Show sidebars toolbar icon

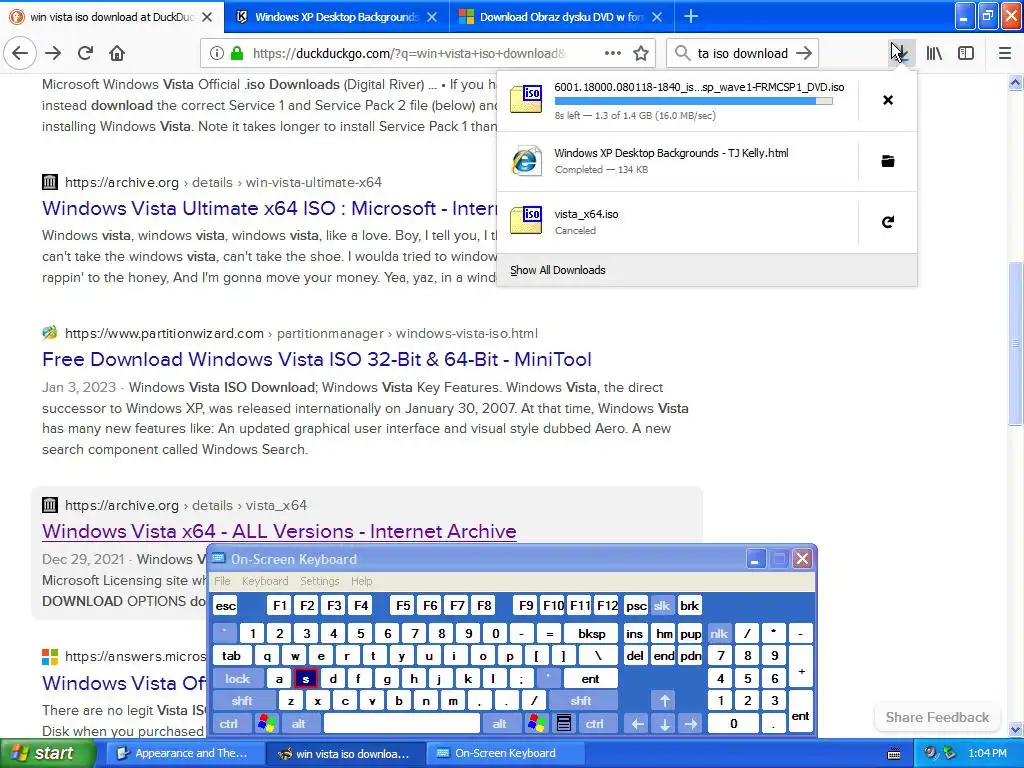966,54
